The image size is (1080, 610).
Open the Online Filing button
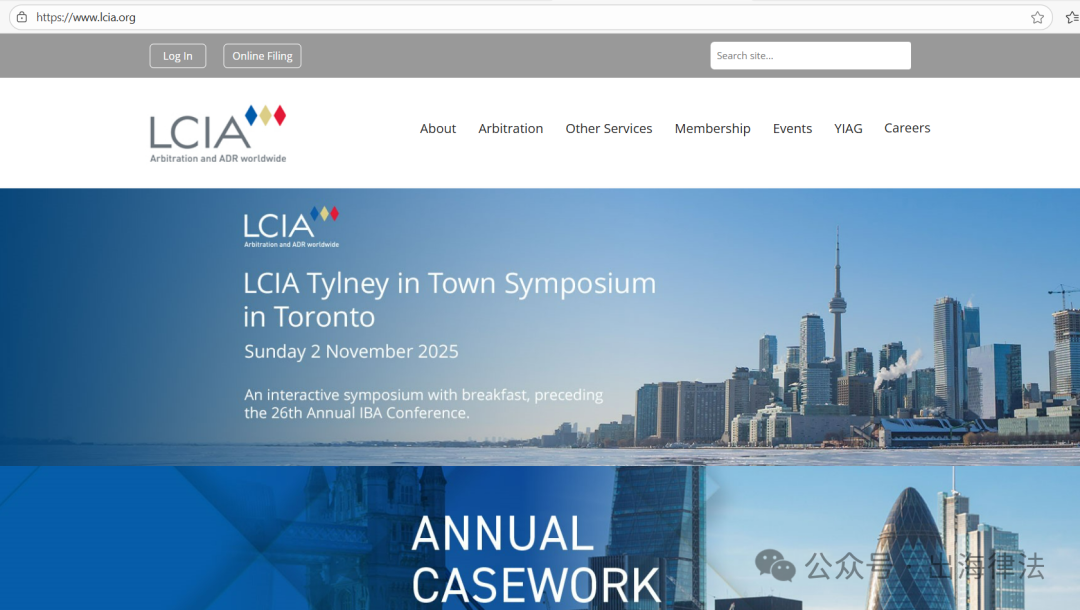(x=262, y=56)
